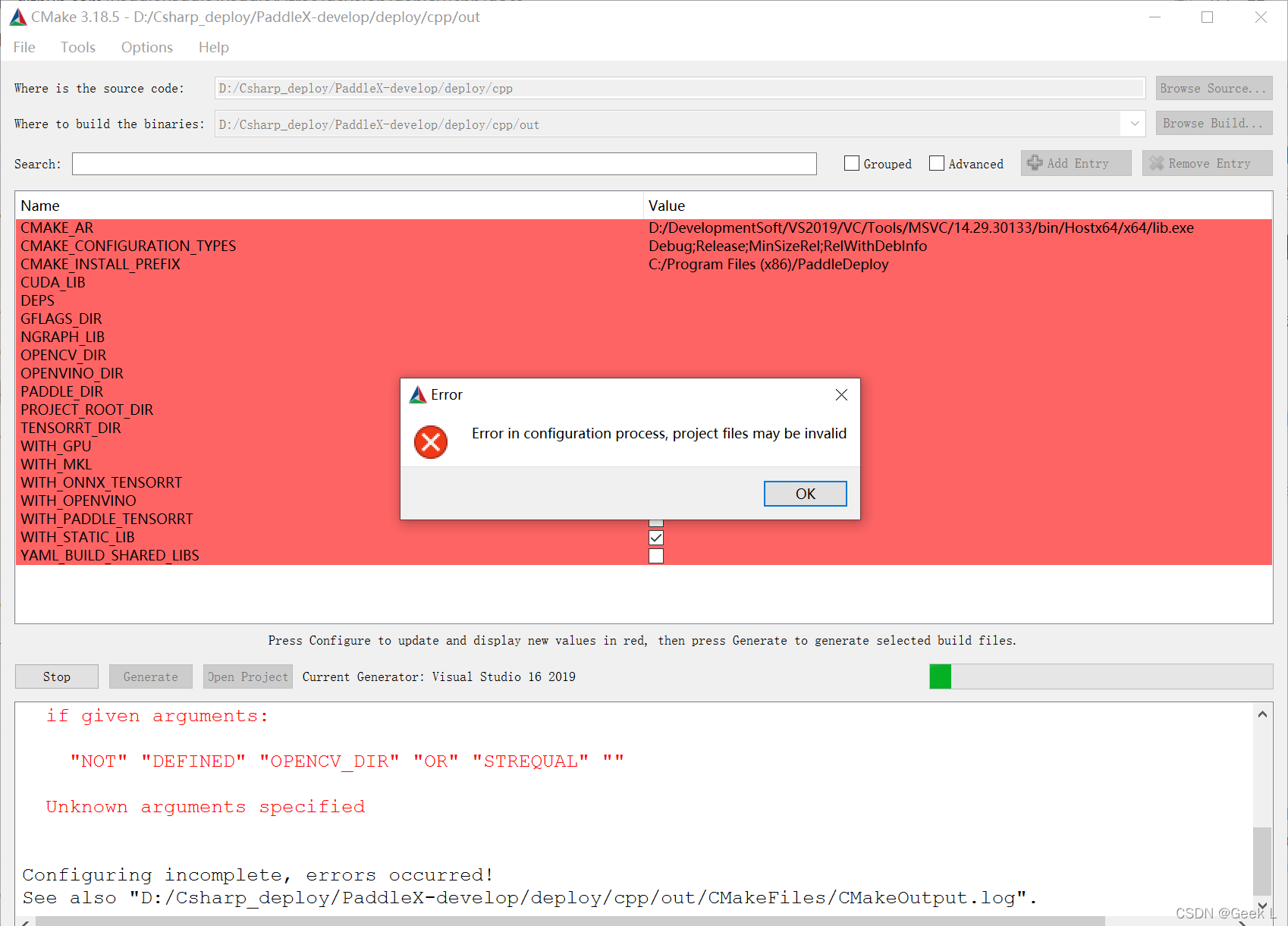The height and width of the screenshot is (926, 1288).
Task: Click the Browse Build button
Action: [1213, 123]
